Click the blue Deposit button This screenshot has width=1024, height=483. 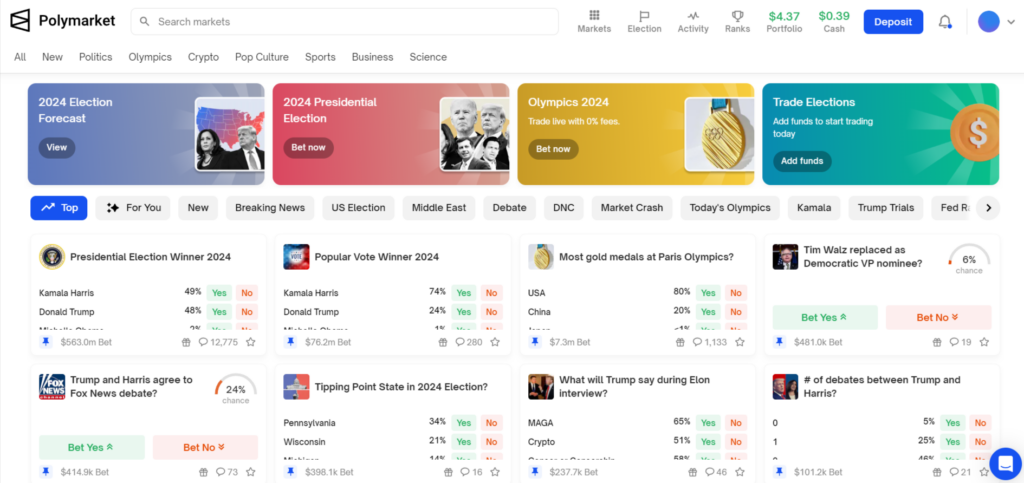[x=893, y=22]
